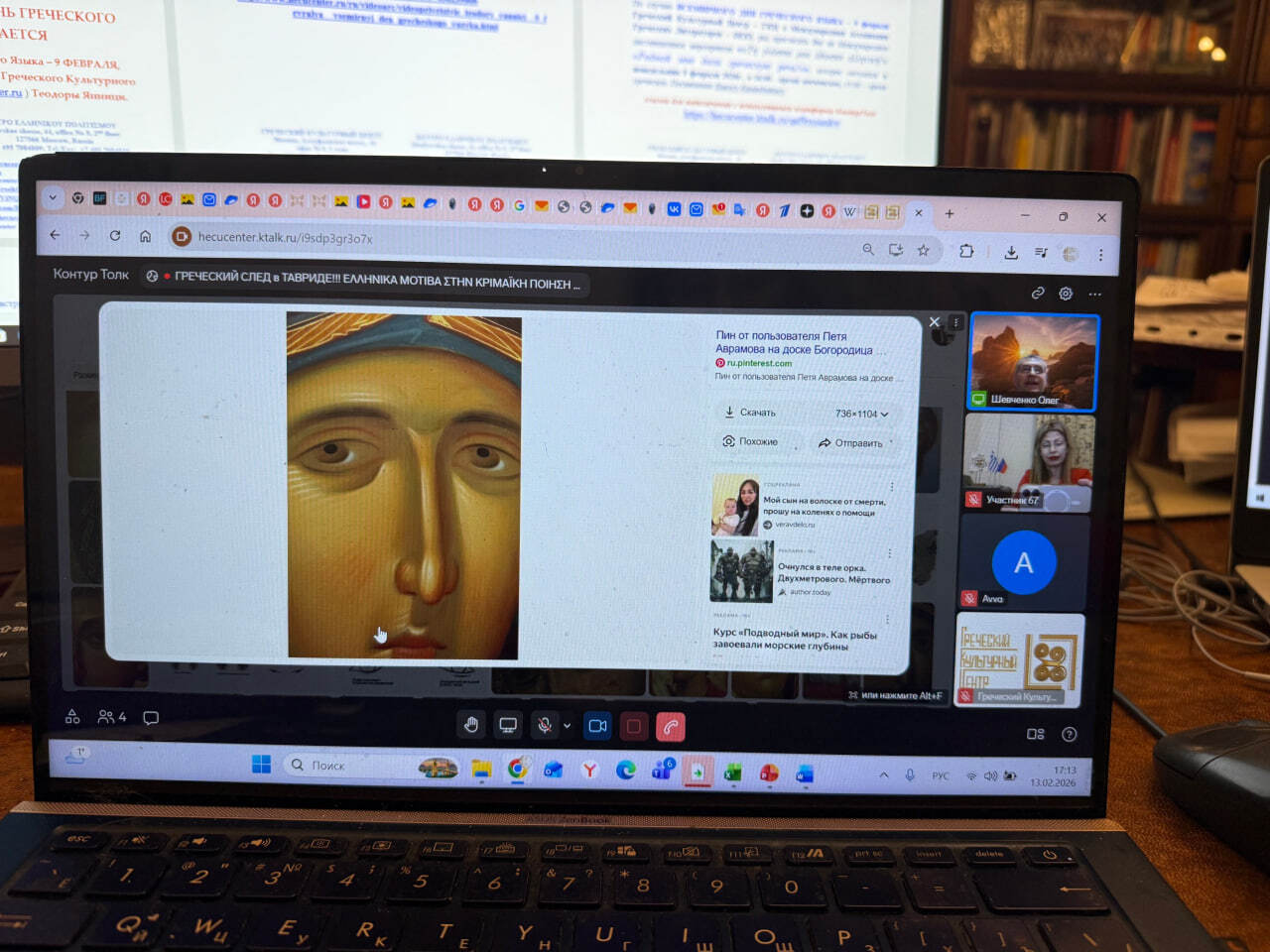Toggle the camera button in call toolbar

click(x=597, y=726)
